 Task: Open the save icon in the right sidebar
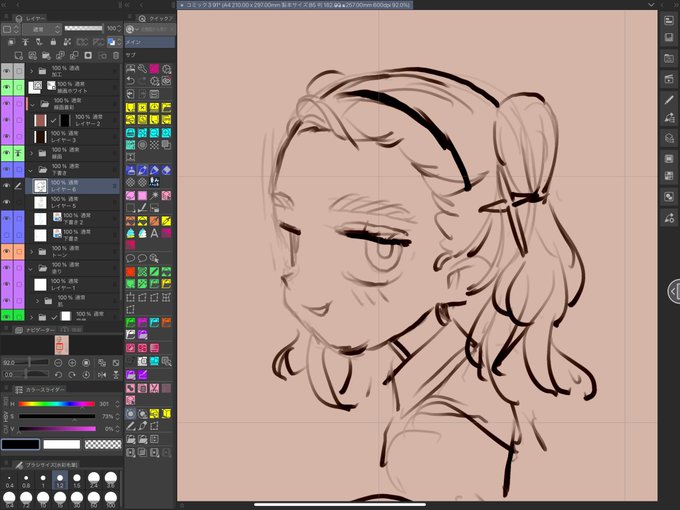pos(669,38)
